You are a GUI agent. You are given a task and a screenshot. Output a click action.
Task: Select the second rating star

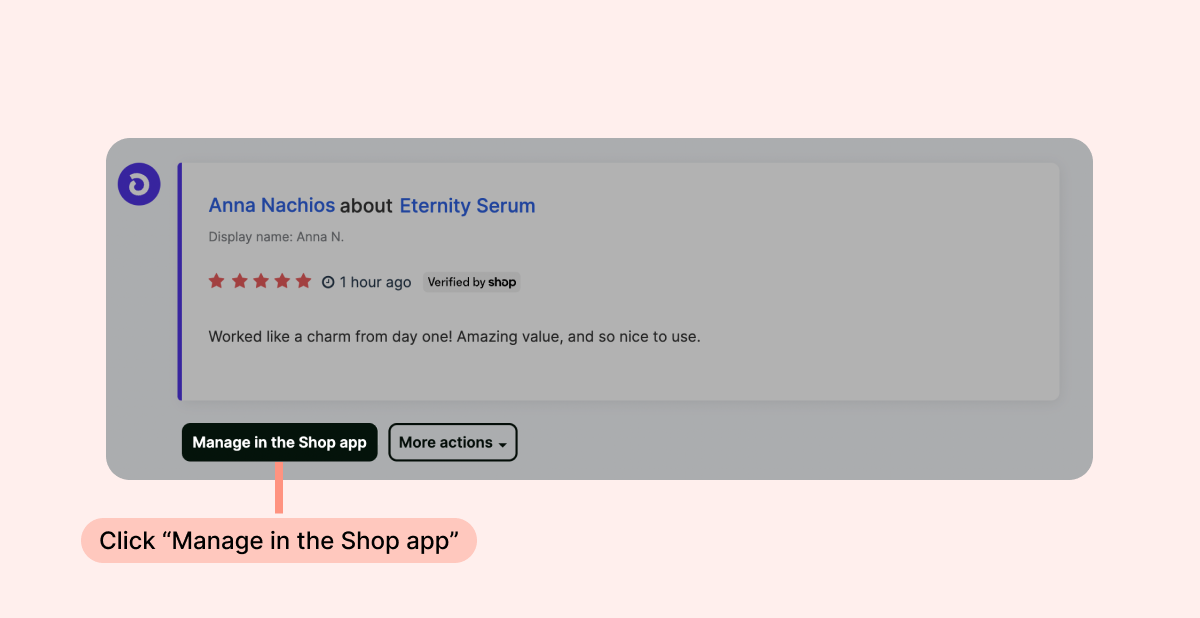(239, 281)
